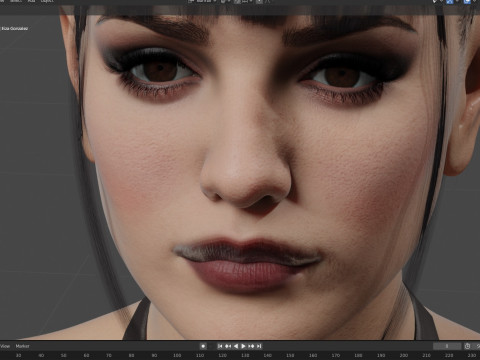Screen dimensions: 480x360
Task: Open the timeline Marker menu
Action: point(22,346)
